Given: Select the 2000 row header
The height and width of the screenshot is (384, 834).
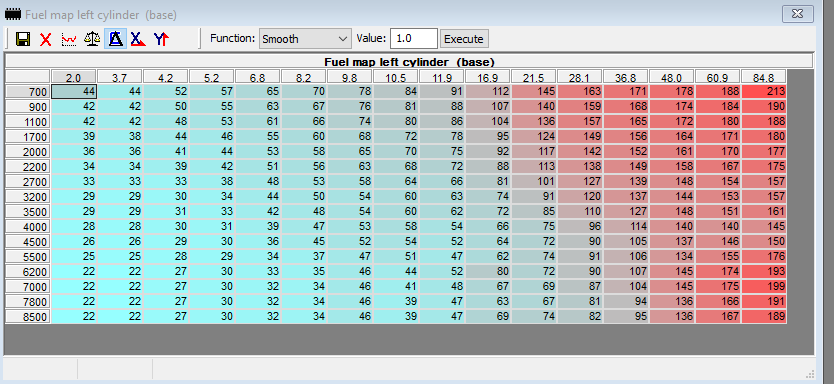Looking at the screenshot, I should point(28,152).
